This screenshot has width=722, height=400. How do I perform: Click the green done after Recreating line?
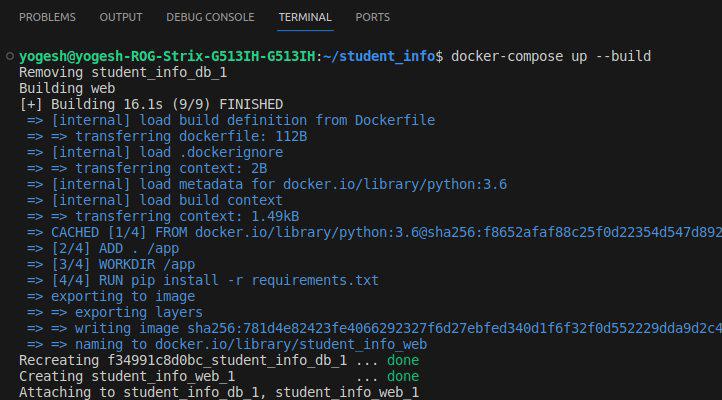403,360
